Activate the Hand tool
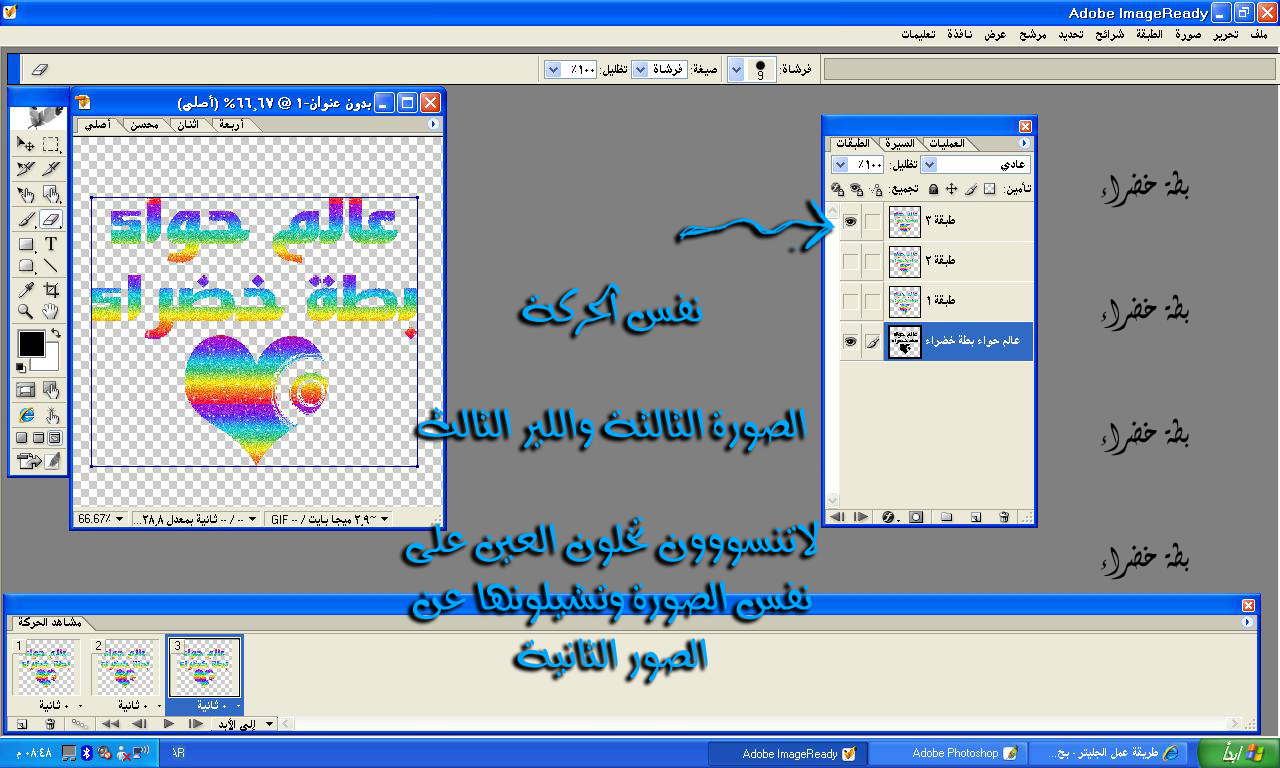 (51, 312)
